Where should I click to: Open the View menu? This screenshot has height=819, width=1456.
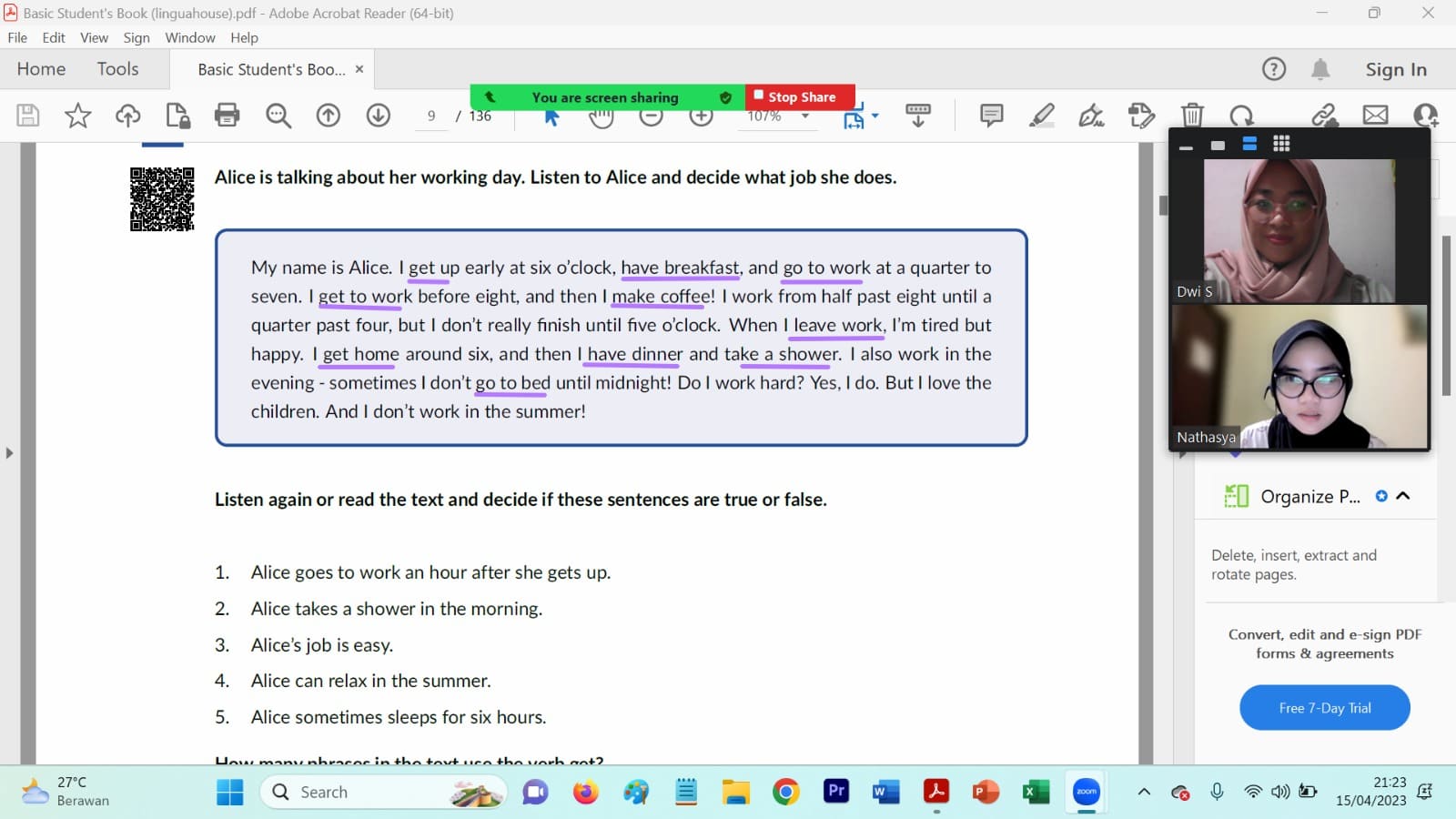94,37
